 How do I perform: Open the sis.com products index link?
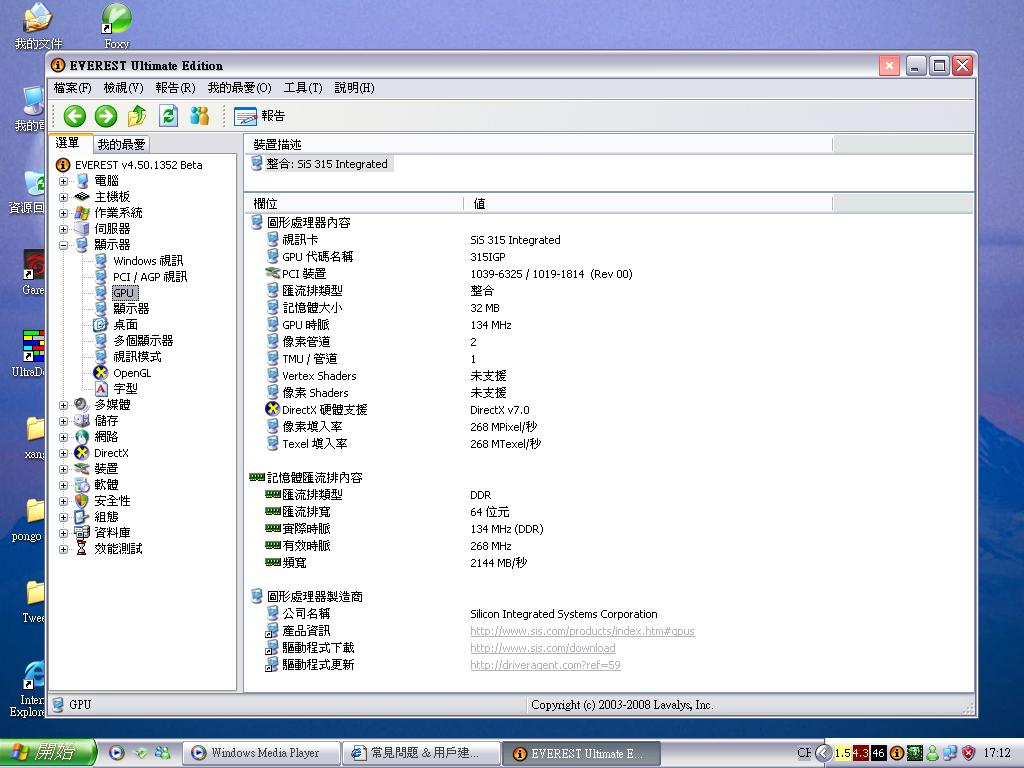582,631
